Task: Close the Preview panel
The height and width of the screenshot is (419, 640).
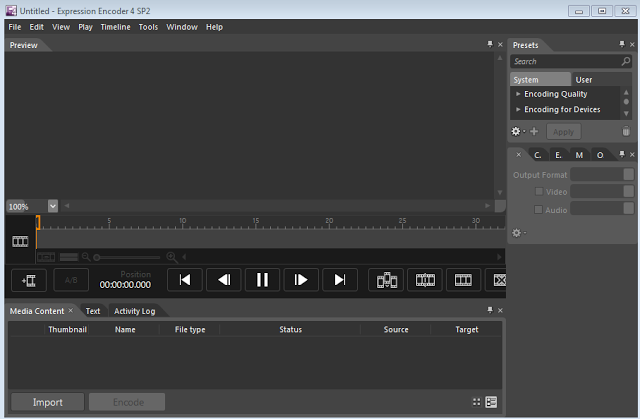Action: click(x=500, y=44)
